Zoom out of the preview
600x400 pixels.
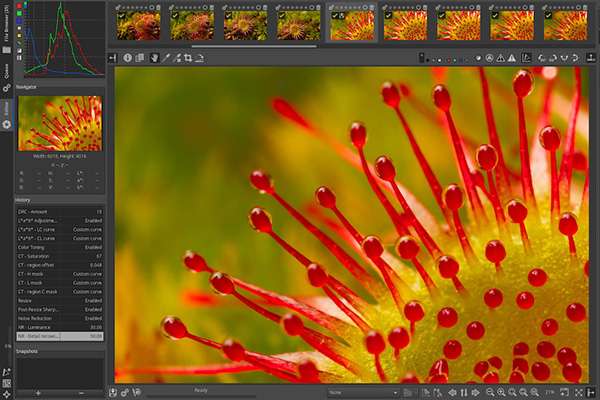(490, 393)
